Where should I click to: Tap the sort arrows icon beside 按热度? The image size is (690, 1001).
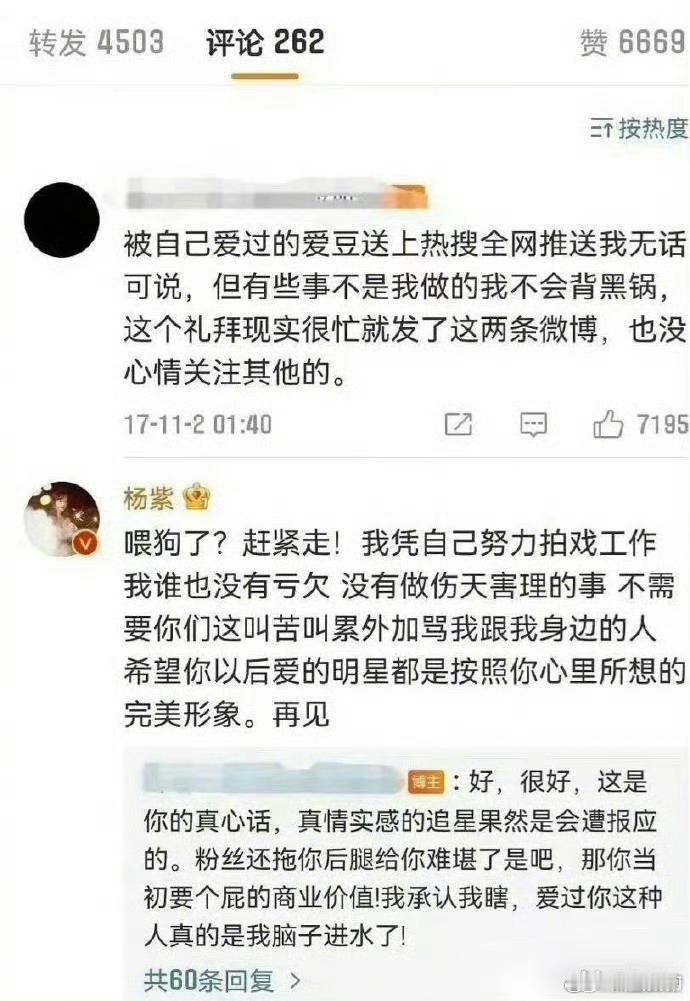point(602,128)
